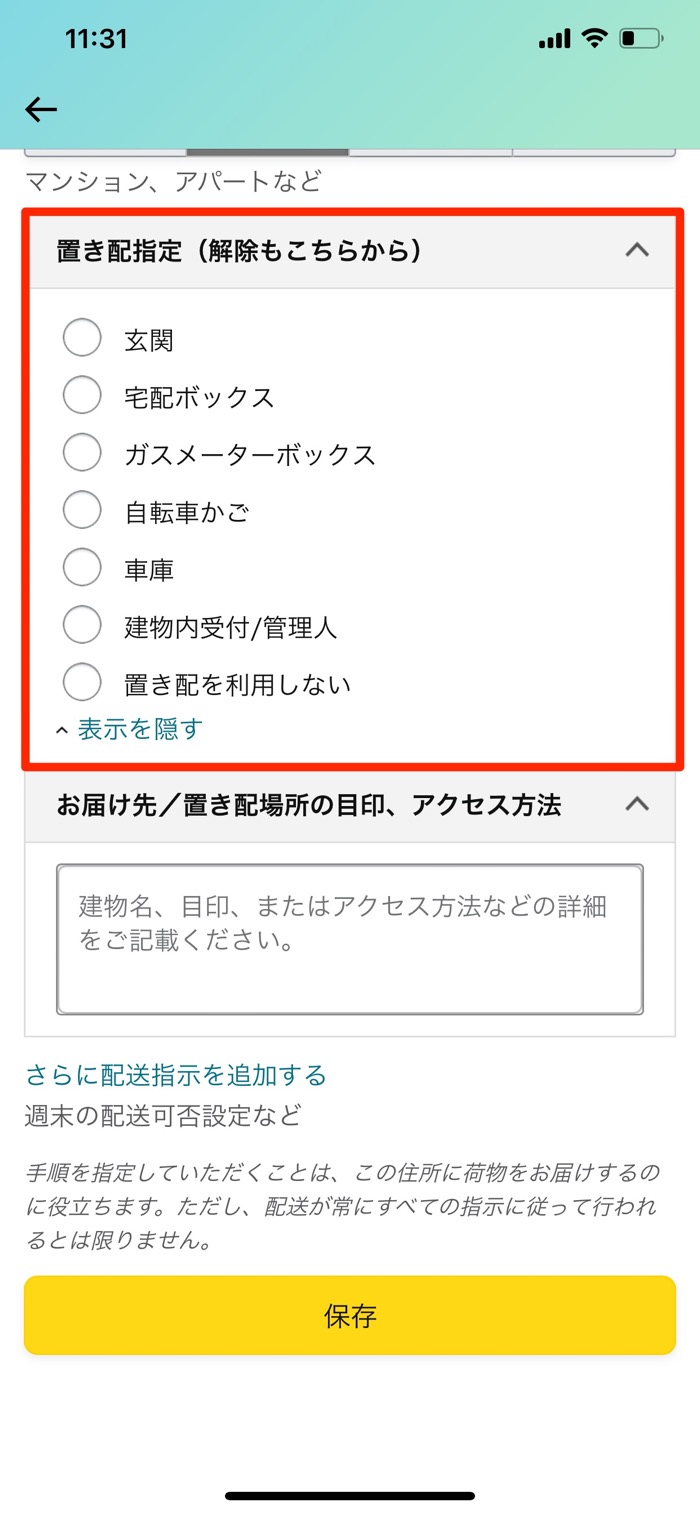The width and height of the screenshot is (700, 1514).
Task: Select 建物内受付/管理人 option
Action: [x=82, y=624]
